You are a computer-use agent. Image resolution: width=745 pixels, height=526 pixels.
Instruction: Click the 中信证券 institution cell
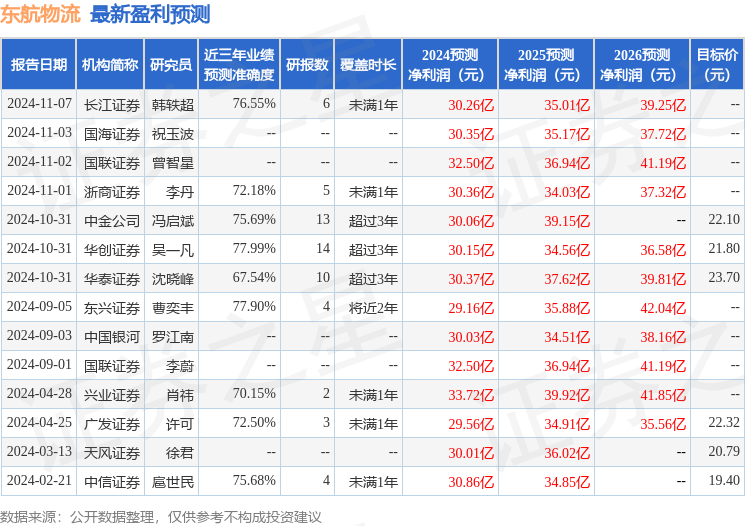coord(112,482)
